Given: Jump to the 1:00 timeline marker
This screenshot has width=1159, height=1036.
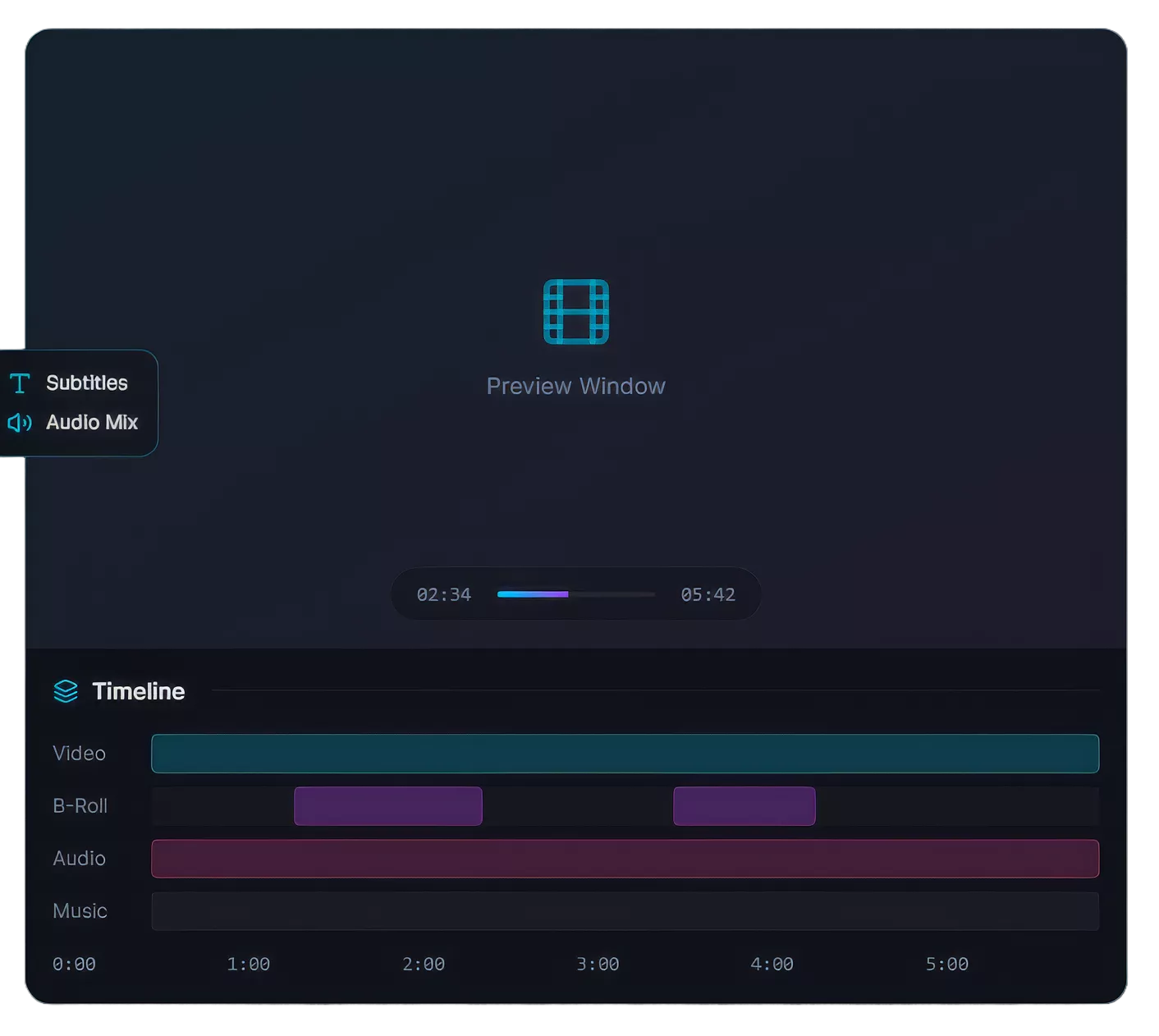Looking at the screenshot, I should pyautogui.click(x=248, y=965).
